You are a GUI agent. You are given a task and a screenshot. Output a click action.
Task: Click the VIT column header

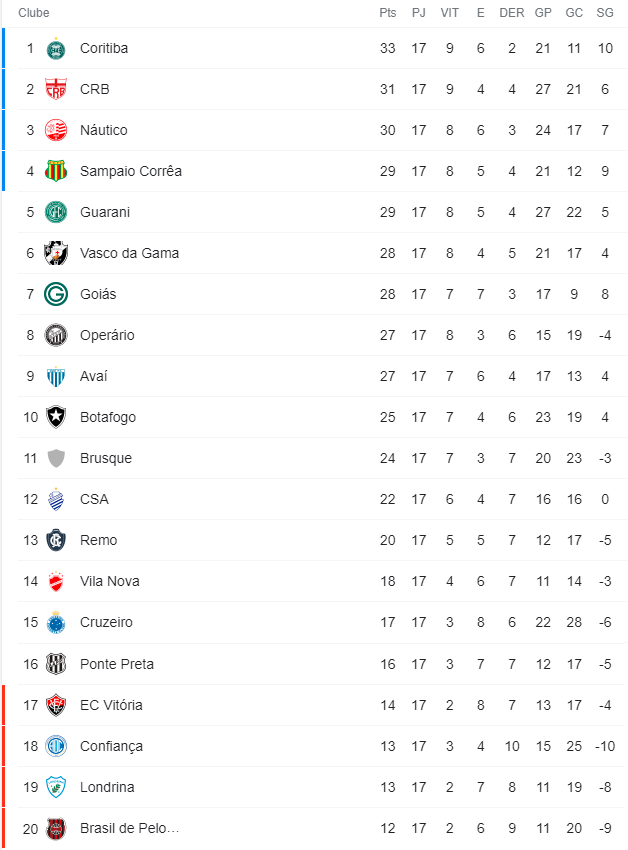(450, 13)
